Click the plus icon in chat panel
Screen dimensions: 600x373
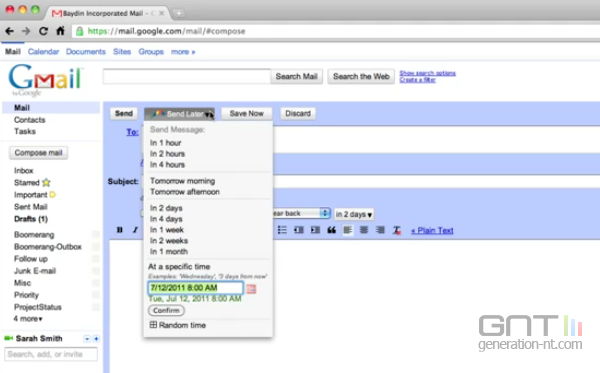pyautogui.click(x=96, y=339)
